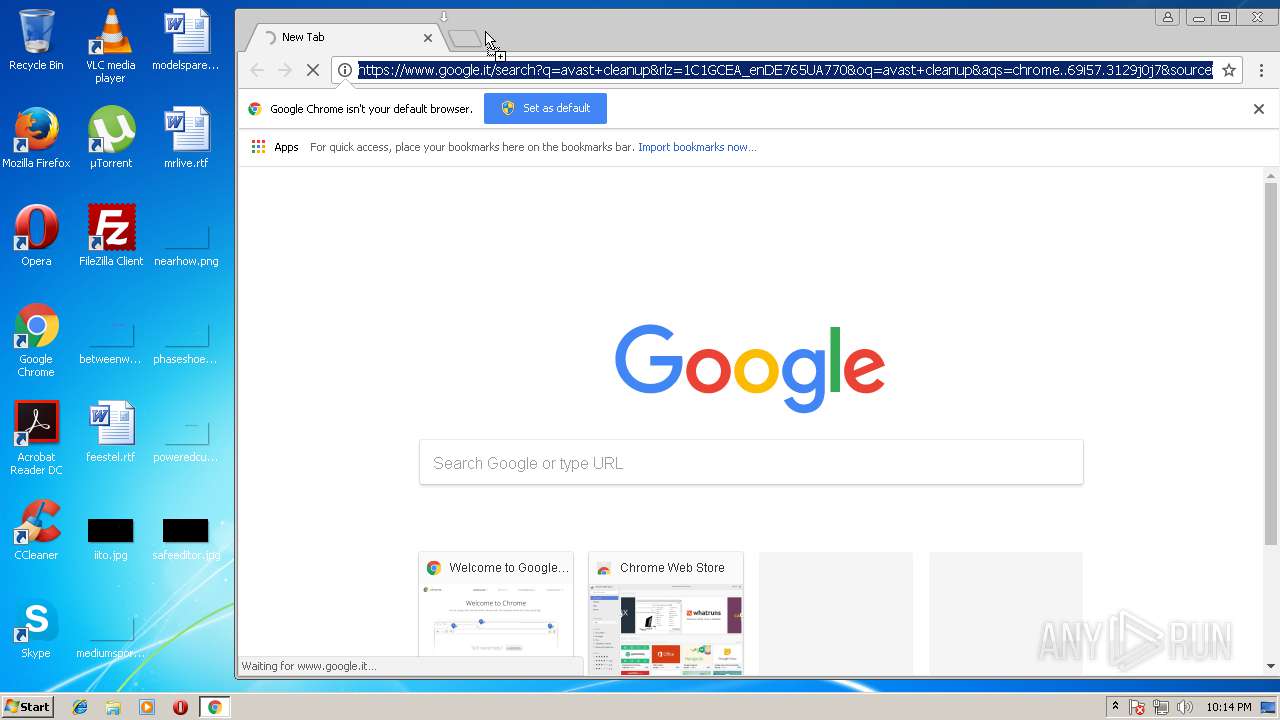The width and height of the screenshot is (1280, 720).
Task: Launch Opera from the desktop
Action: tap(36, 236)
